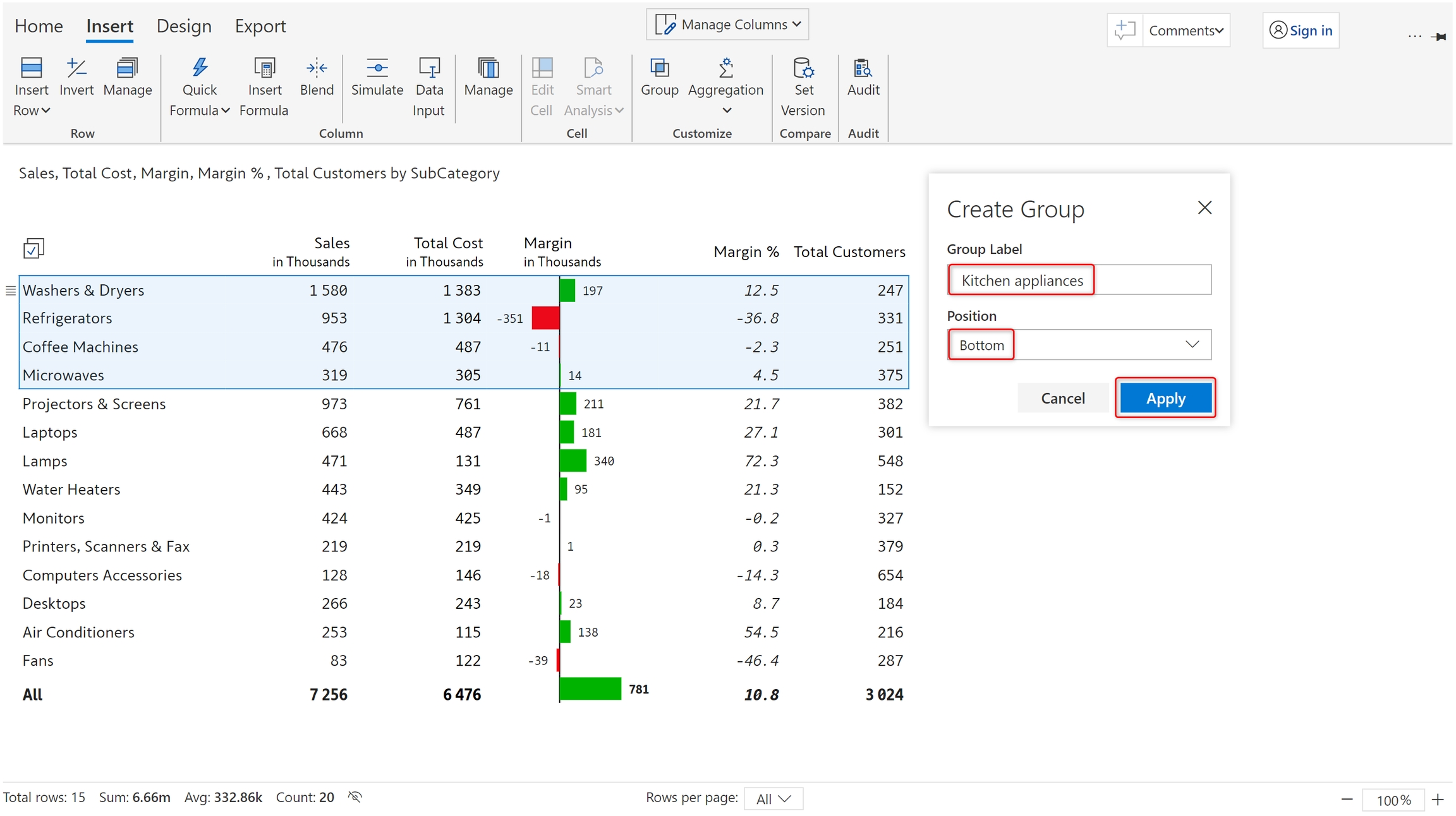Click the Cancel button in Create Group
Screen dimensions: 1456x816
[x=1062, y=399]
